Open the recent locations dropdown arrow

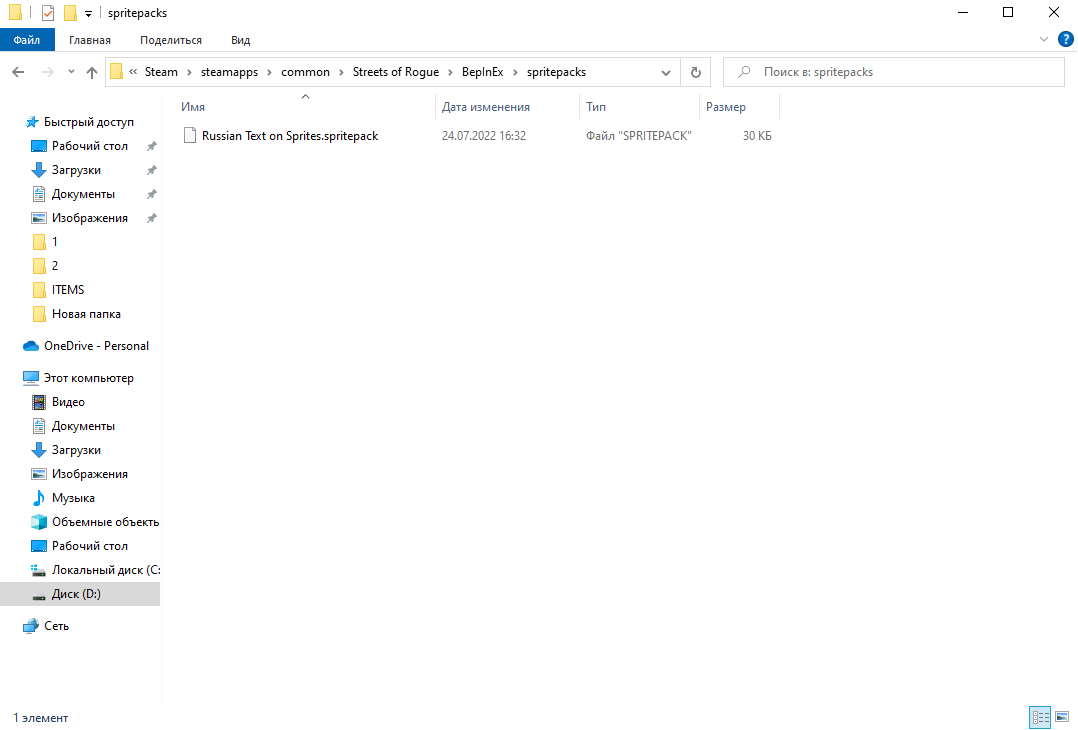pos(71,72)
